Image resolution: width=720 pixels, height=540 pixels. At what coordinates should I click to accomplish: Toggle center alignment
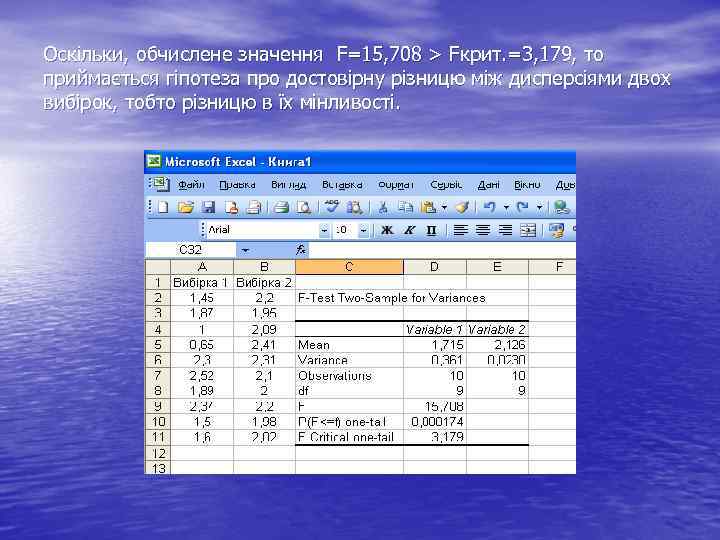(483, 230)
